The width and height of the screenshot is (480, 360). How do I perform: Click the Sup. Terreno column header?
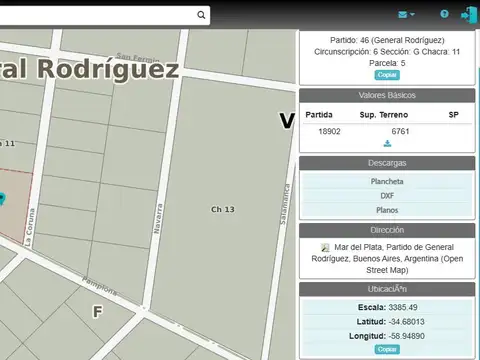[x=384, y=115]
